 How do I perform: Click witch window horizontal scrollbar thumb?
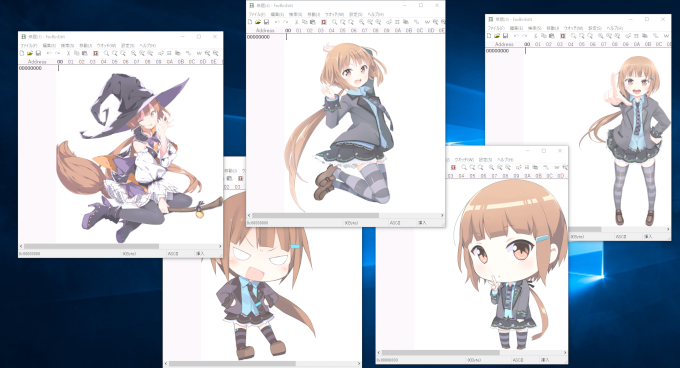(x=92, y=246)
